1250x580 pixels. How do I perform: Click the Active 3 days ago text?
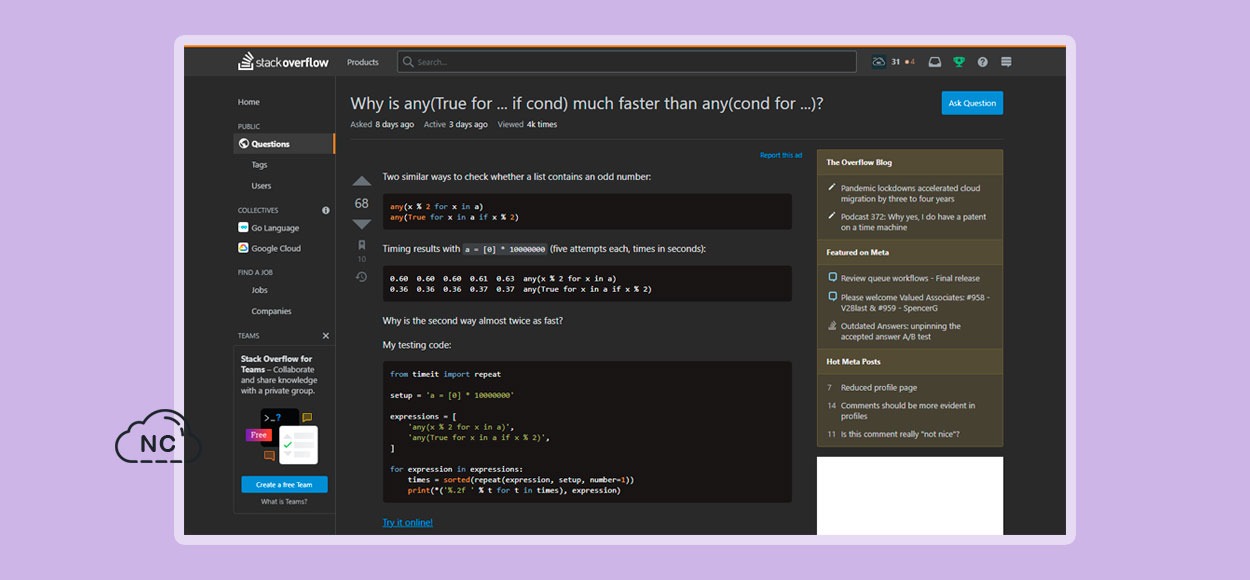456,124
